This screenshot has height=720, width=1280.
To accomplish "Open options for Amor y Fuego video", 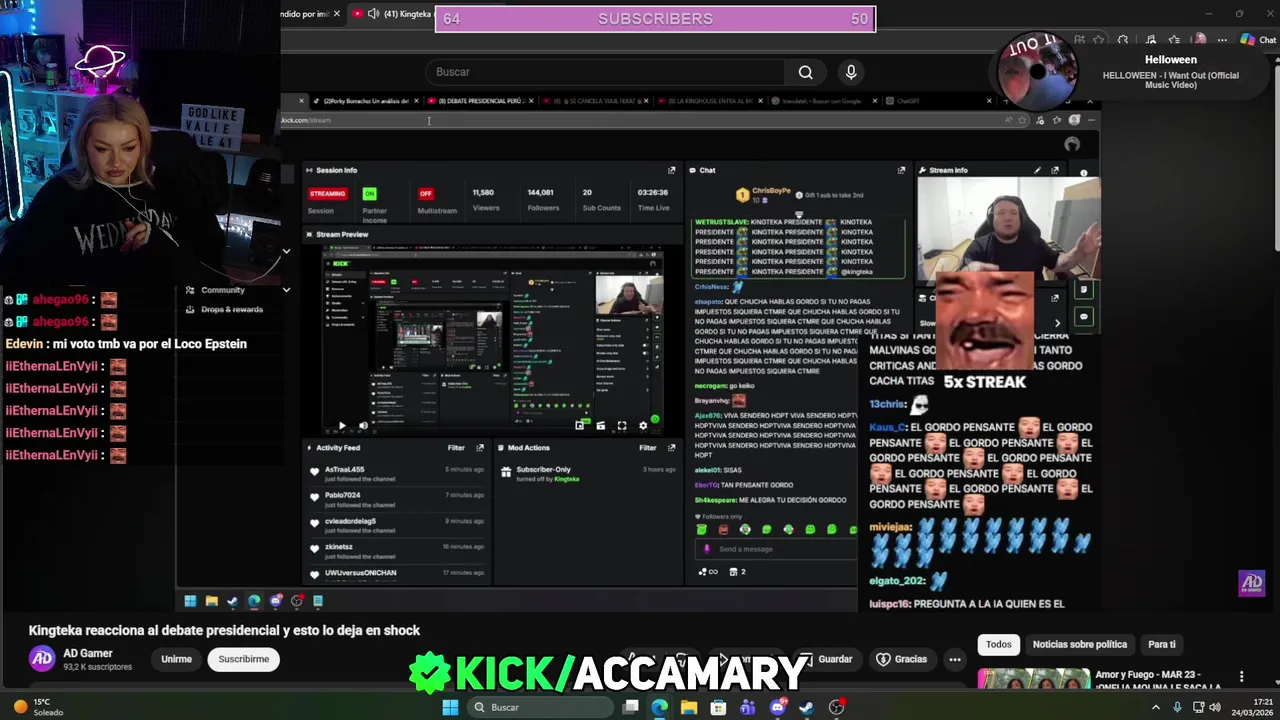I will pyautogui.click(x=1241, y=677).
